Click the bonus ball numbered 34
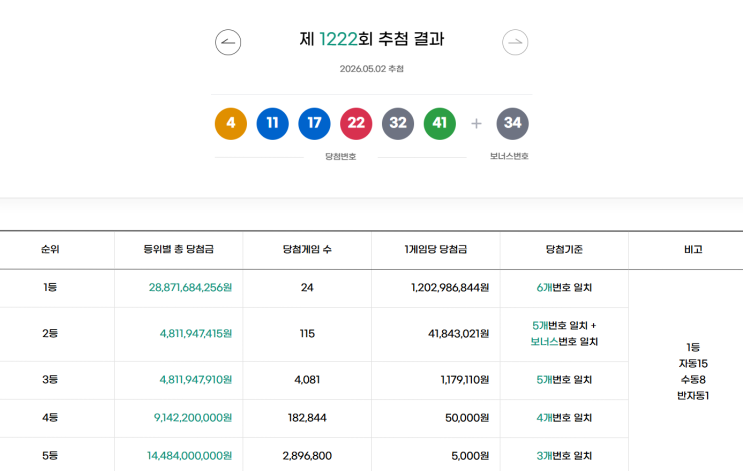 (513, 124)
